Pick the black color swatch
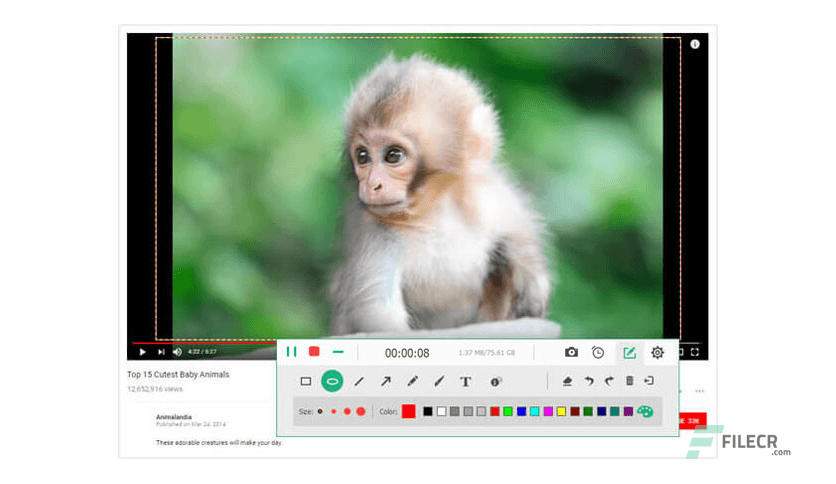This screenshot has width=836, height=484. pyautogui.click(x=428, y=412)
